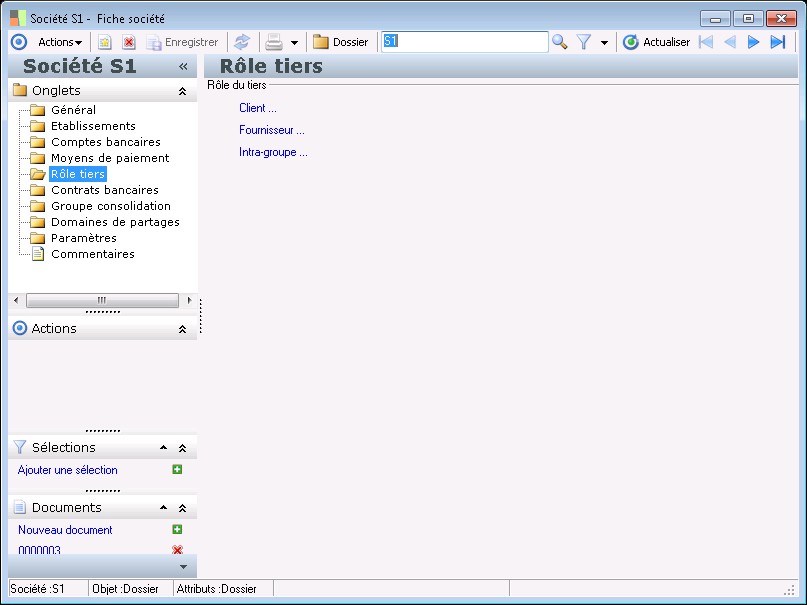Create a new record with the star page icon
Image resolution: width=807 pixels, height=605 pixels.
(x=104, y=42)
